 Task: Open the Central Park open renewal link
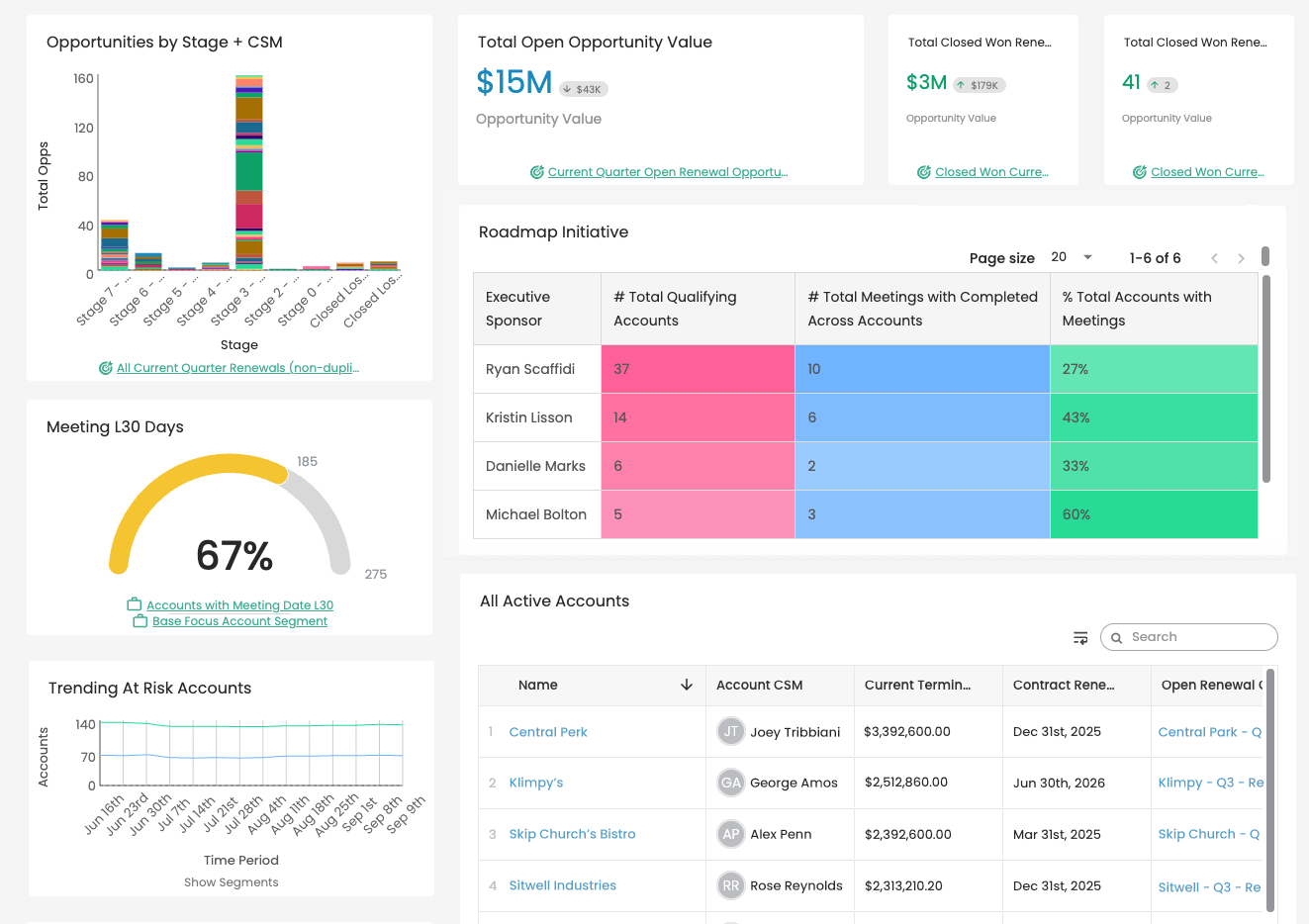(1209, 732)
